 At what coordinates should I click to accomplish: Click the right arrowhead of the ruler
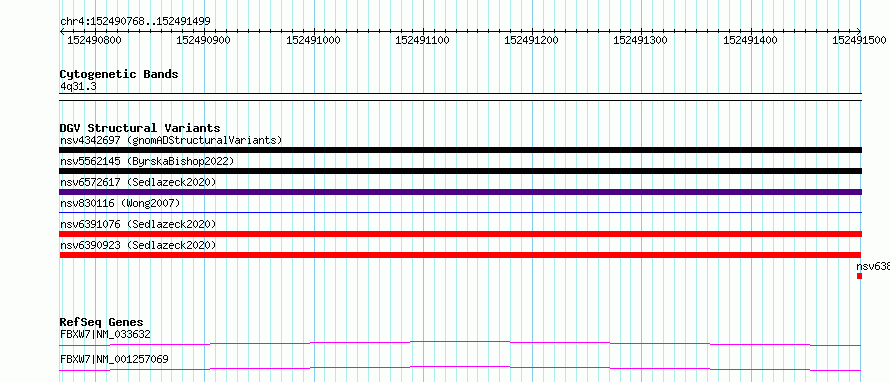coord(859,31)
